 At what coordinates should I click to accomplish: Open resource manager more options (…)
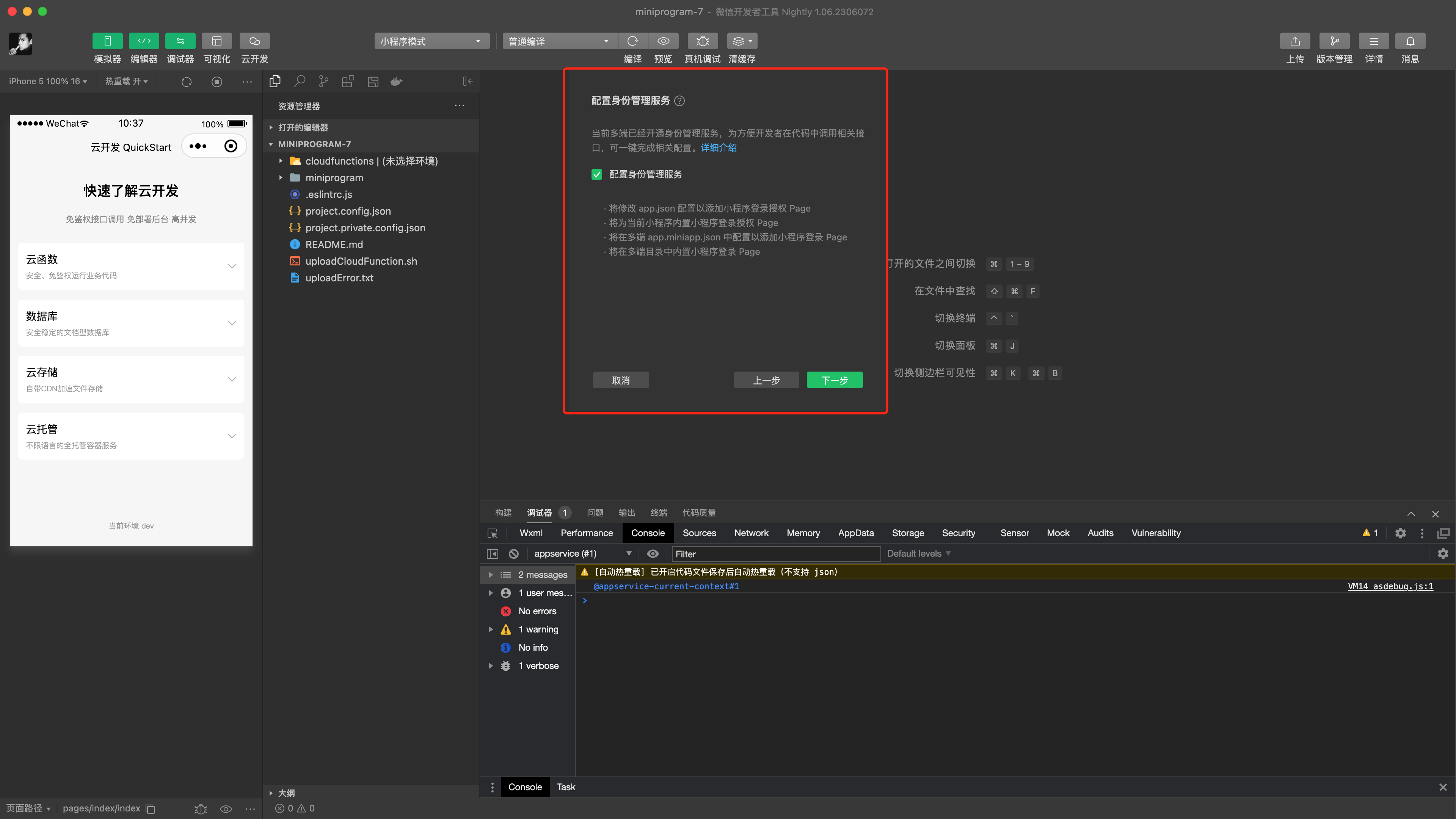coord(460,106)
